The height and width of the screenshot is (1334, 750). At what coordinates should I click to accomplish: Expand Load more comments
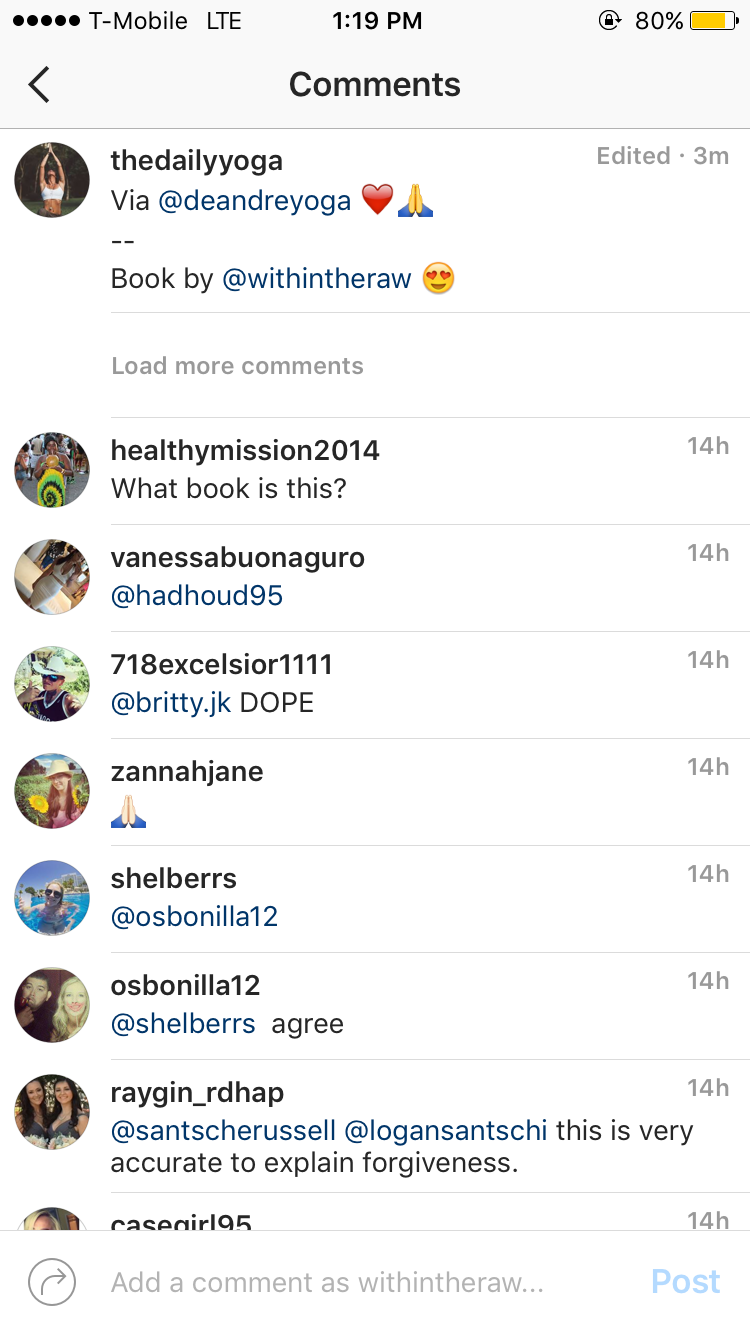tap(237, 366)
